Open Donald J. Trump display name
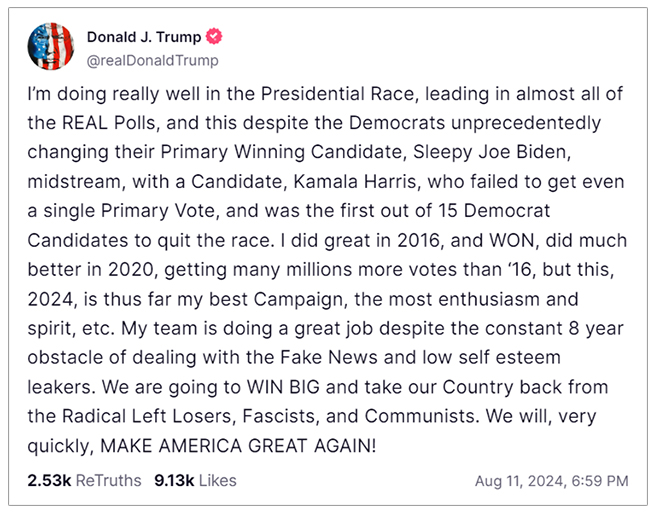The height and width of the screenshot is (516, 660). (144, 37)
